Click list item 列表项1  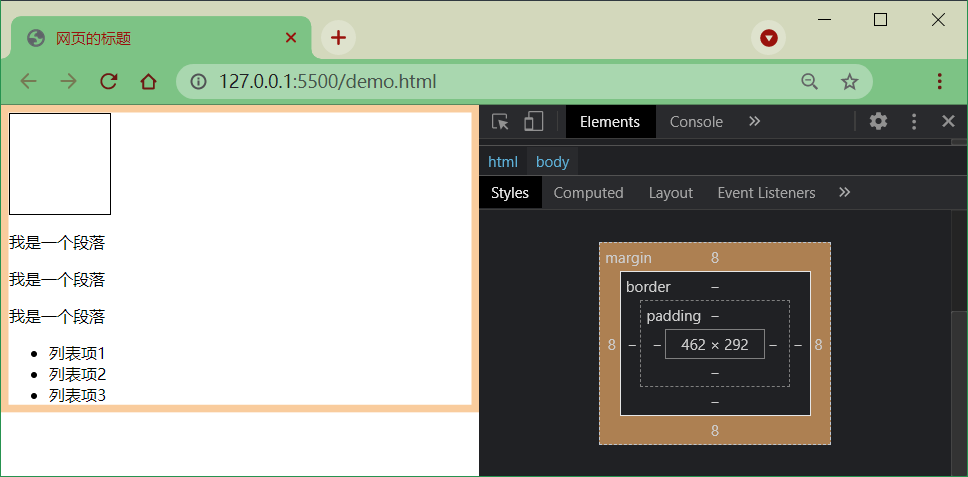[x=77, y=354]
